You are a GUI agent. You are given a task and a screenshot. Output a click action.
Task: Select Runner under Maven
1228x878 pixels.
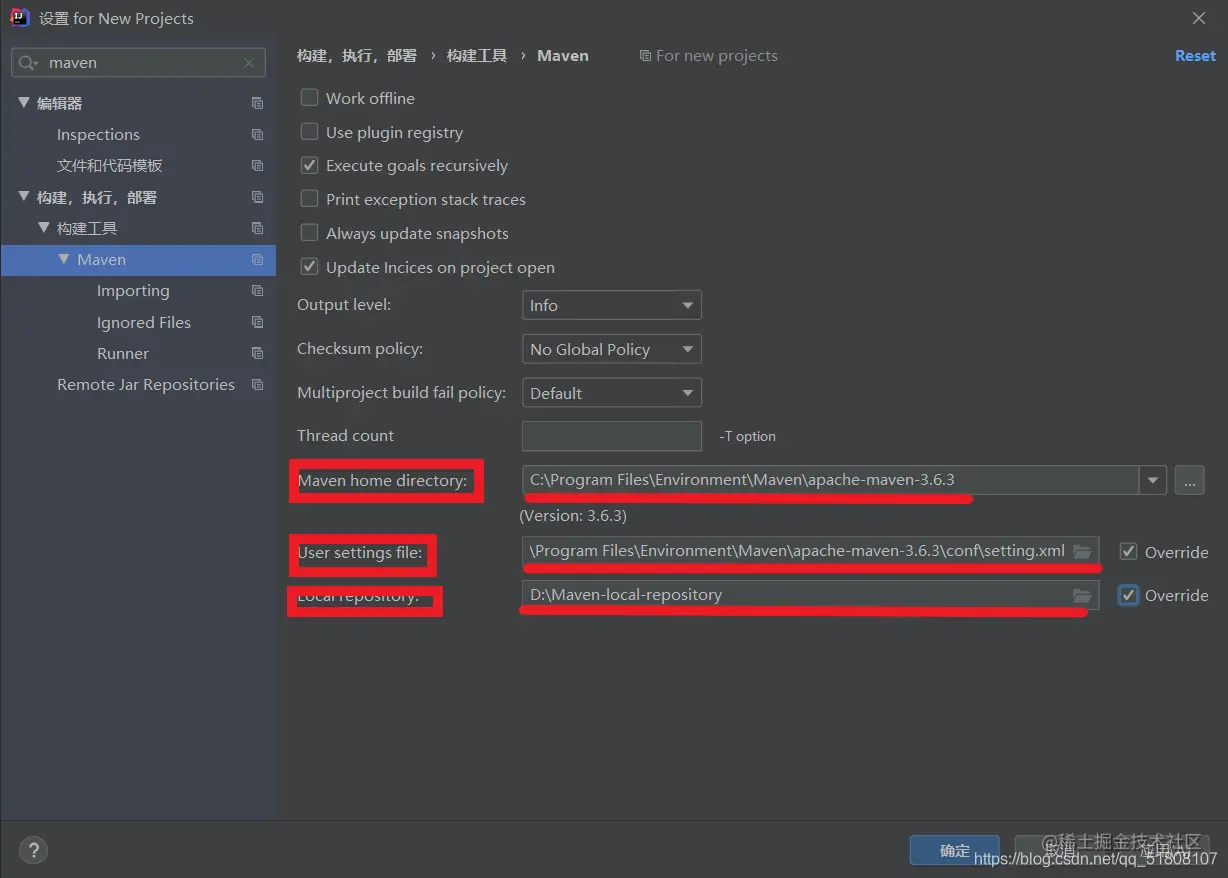click(123, 353)
